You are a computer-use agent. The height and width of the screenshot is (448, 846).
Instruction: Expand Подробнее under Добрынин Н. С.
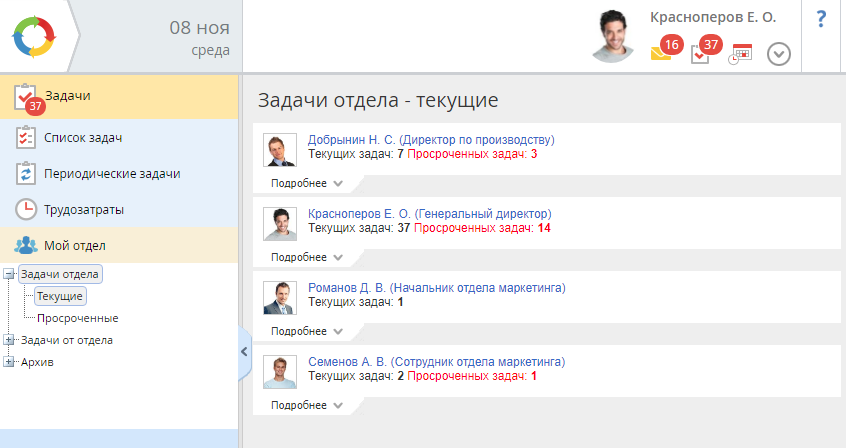coord(306,183)
